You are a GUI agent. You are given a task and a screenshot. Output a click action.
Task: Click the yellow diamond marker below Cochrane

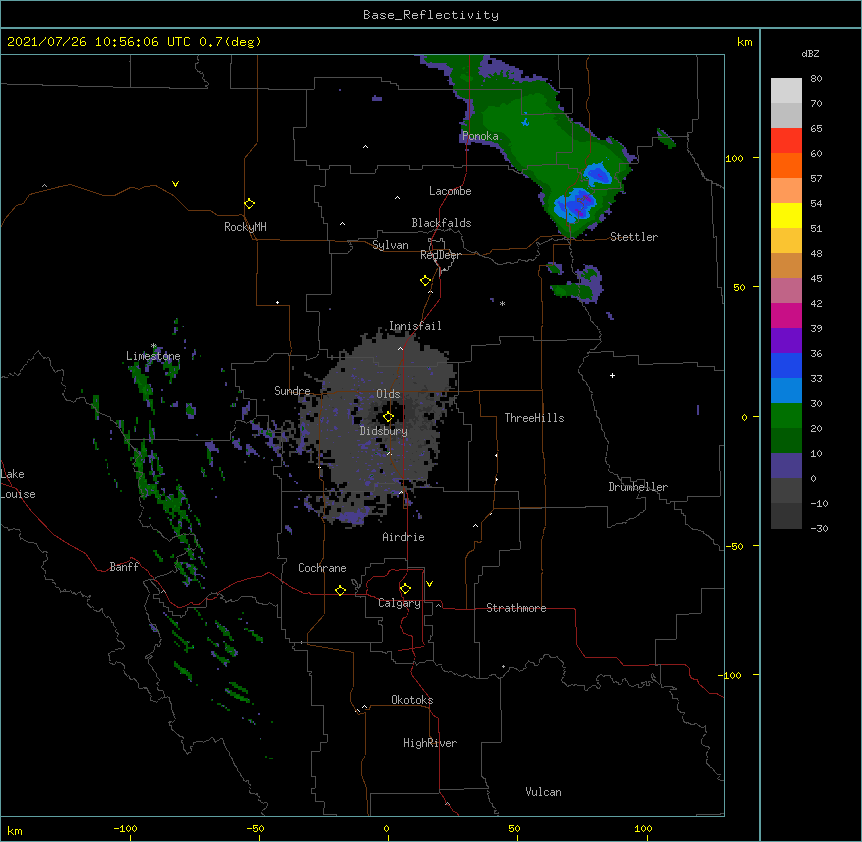340,590
